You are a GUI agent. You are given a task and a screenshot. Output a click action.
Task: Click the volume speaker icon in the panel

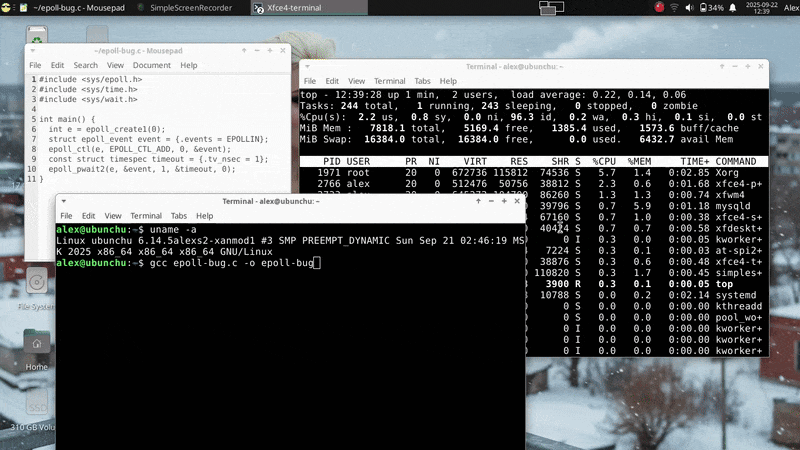click(689, 8)
